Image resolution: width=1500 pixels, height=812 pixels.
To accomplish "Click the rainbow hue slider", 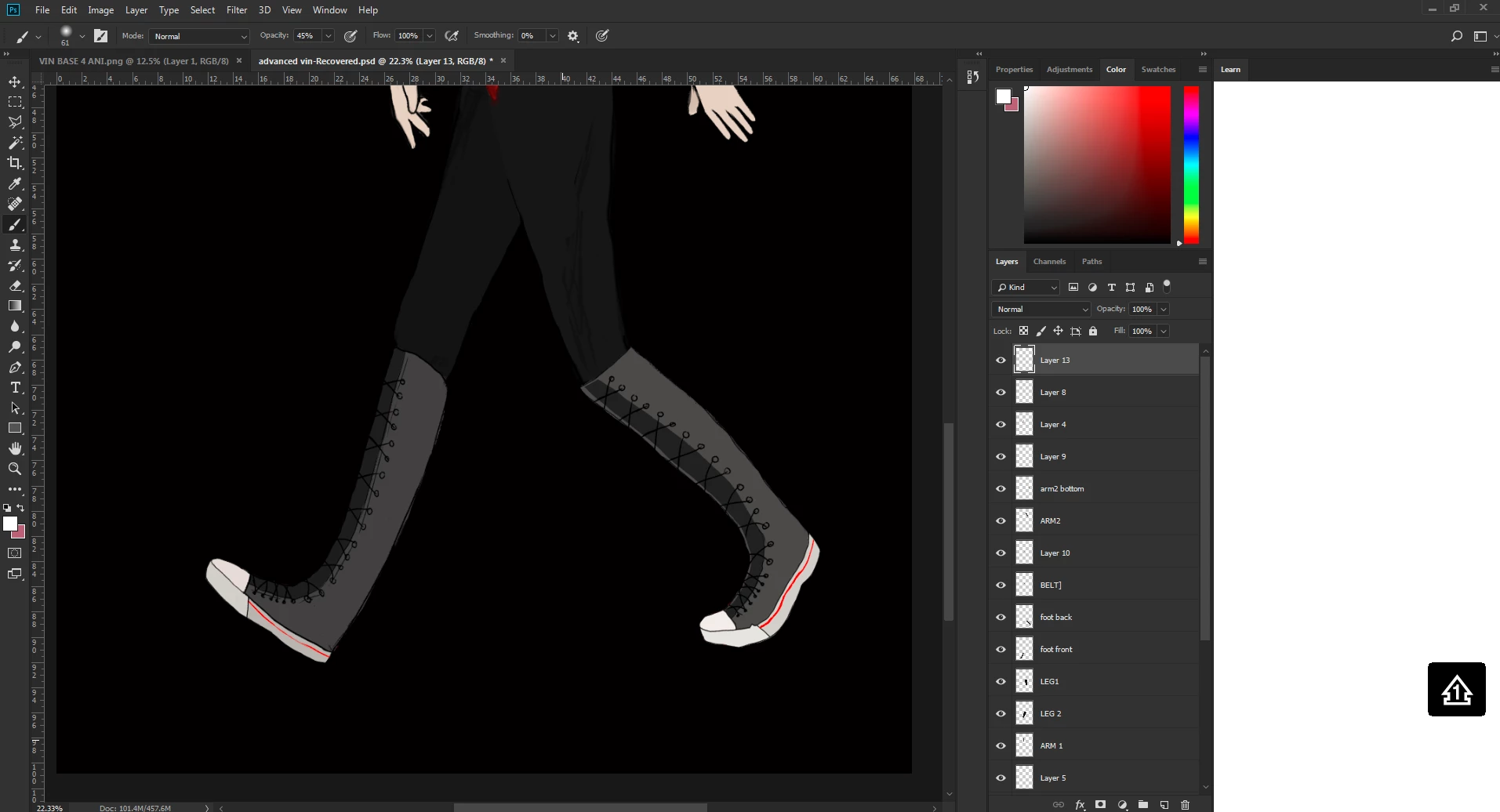I will (1191, 165).
